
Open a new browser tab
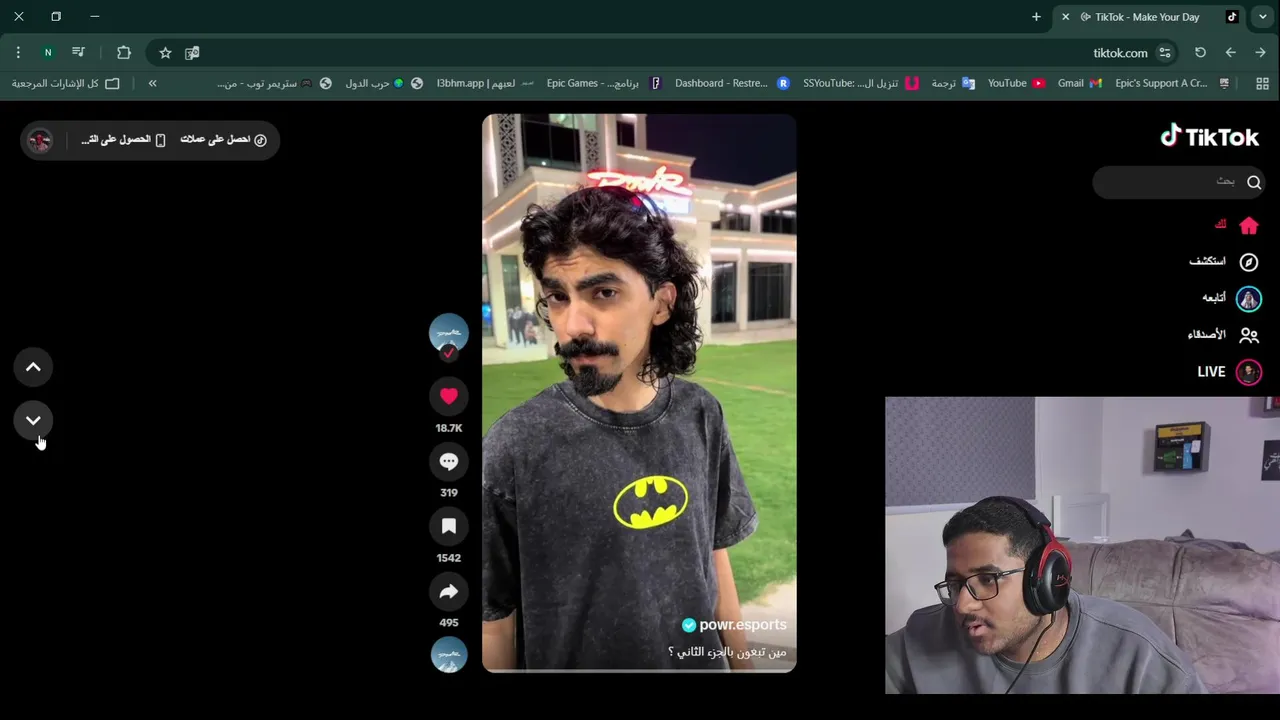1036,17
